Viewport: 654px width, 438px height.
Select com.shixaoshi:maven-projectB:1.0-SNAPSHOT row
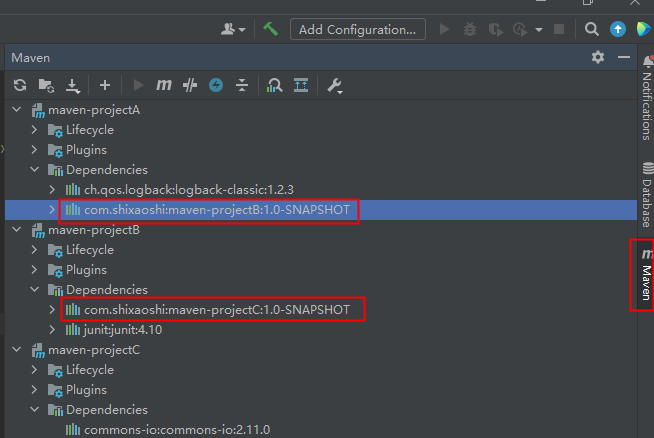[x=321, y=210]
